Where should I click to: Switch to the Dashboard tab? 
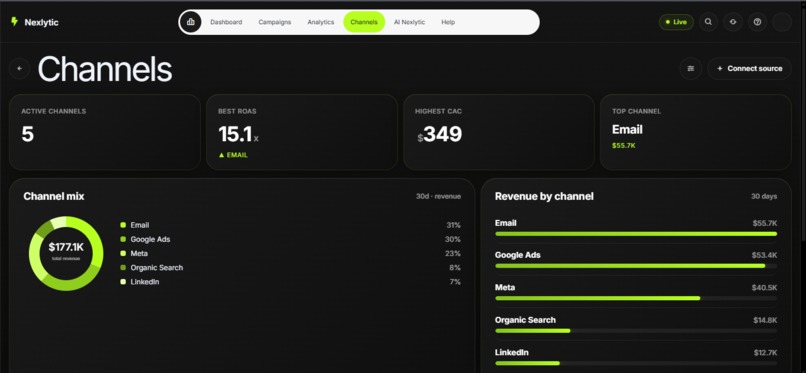[226, 22]
